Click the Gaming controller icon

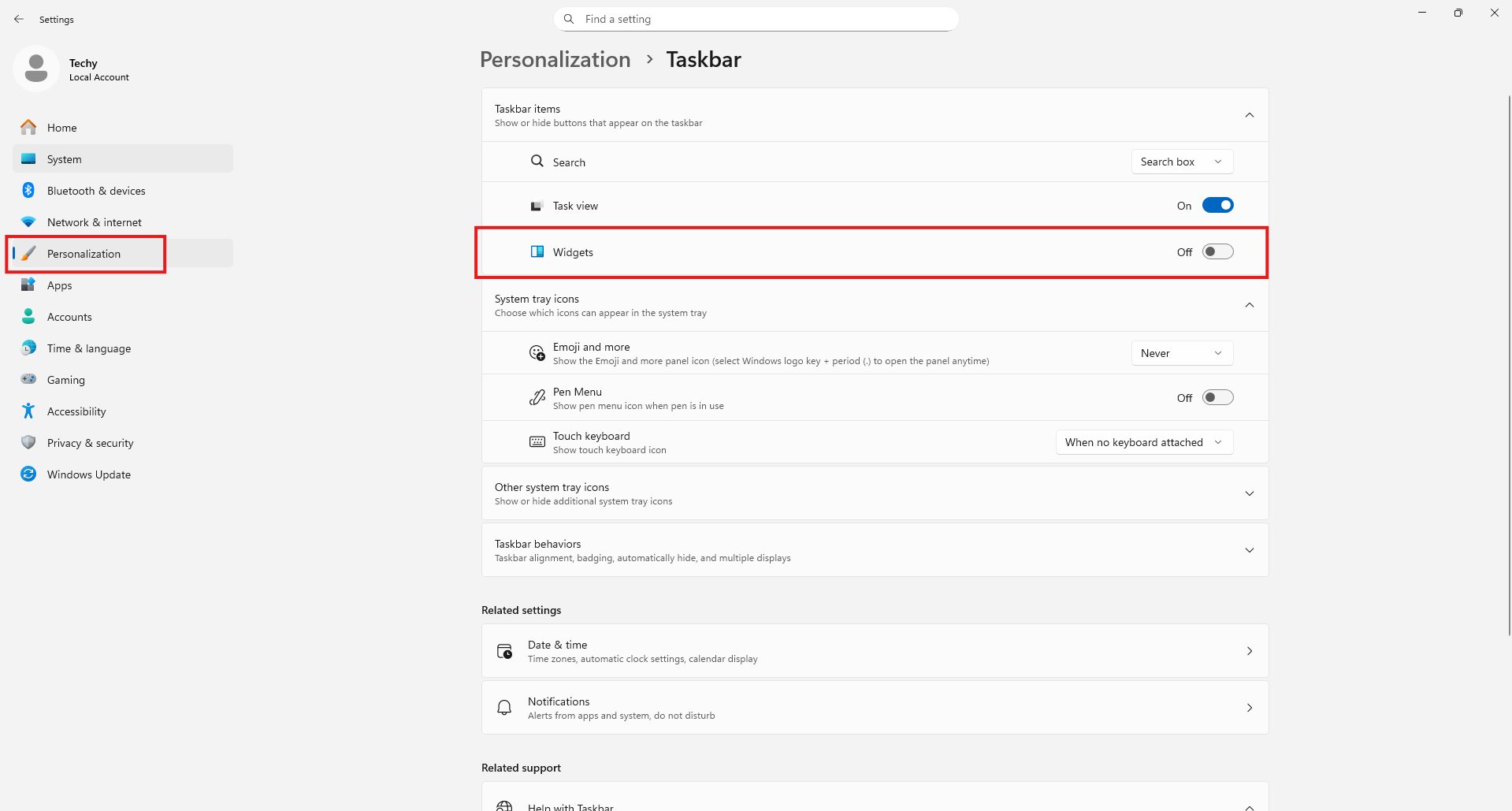point(28,380)
